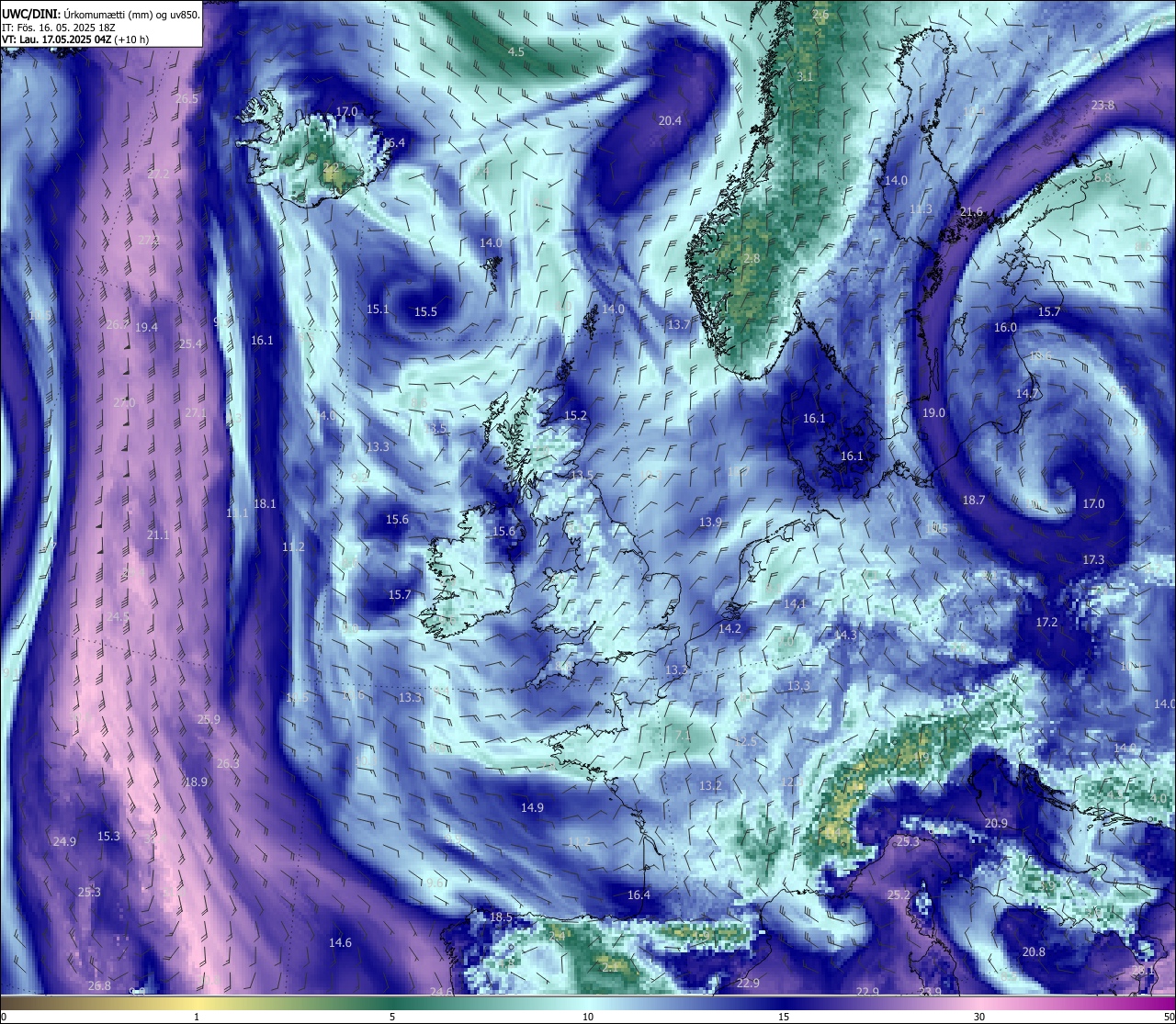
Task: Click the map value '17.2'
Action: click(x=1046, y=623)
